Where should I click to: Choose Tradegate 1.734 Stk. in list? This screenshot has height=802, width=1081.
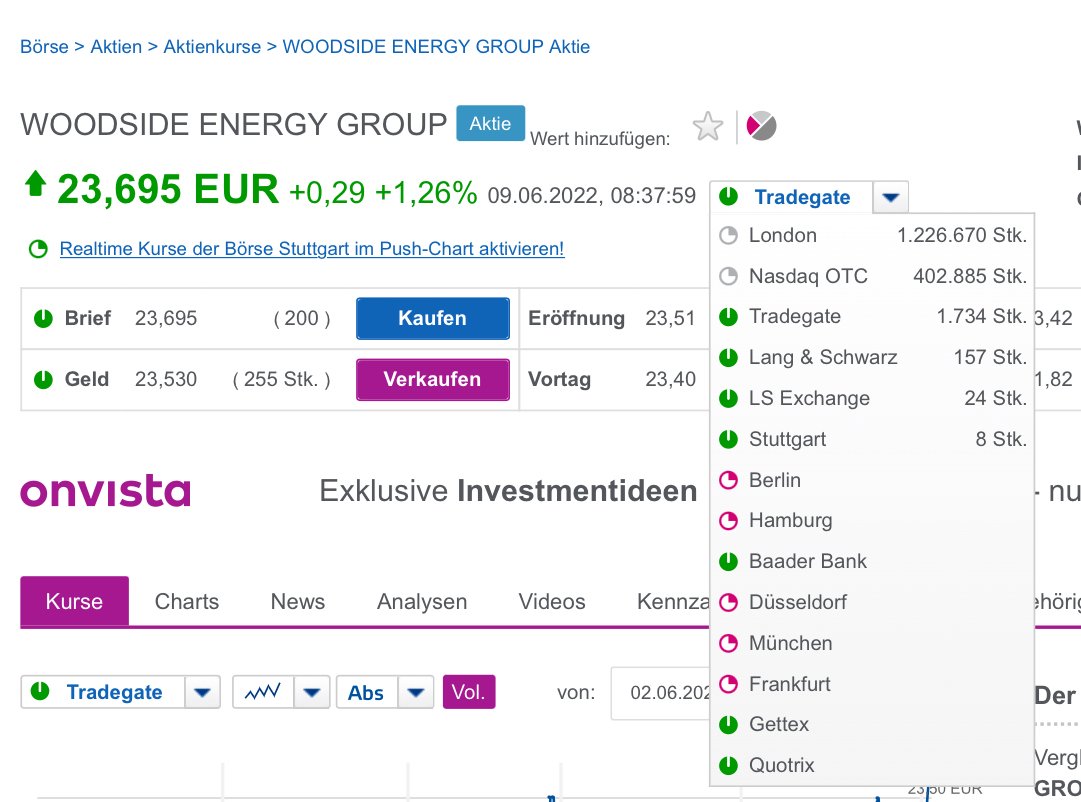872,317
